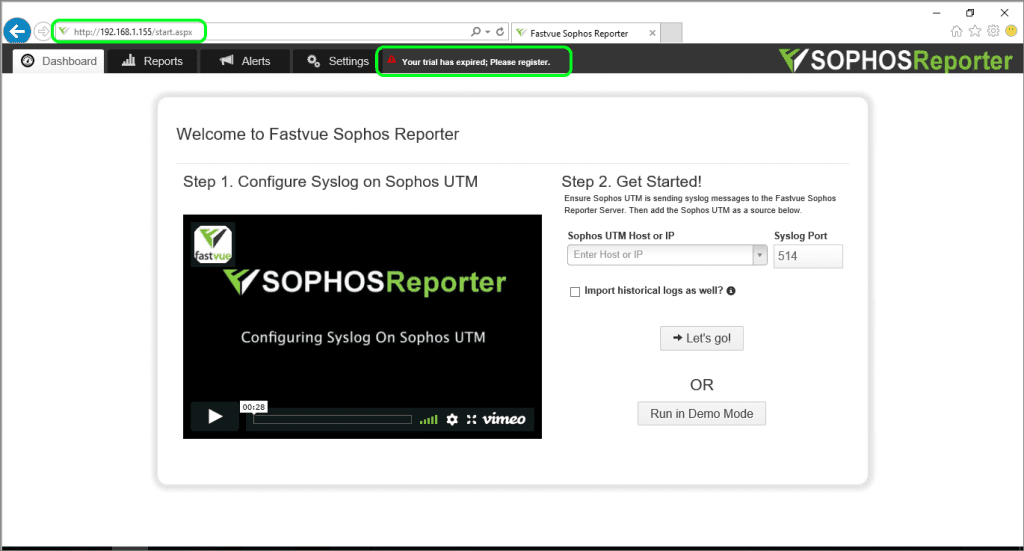Open a new browser tab
Viewport: 1024px width, 551px height.
click(x=671, y=32)
